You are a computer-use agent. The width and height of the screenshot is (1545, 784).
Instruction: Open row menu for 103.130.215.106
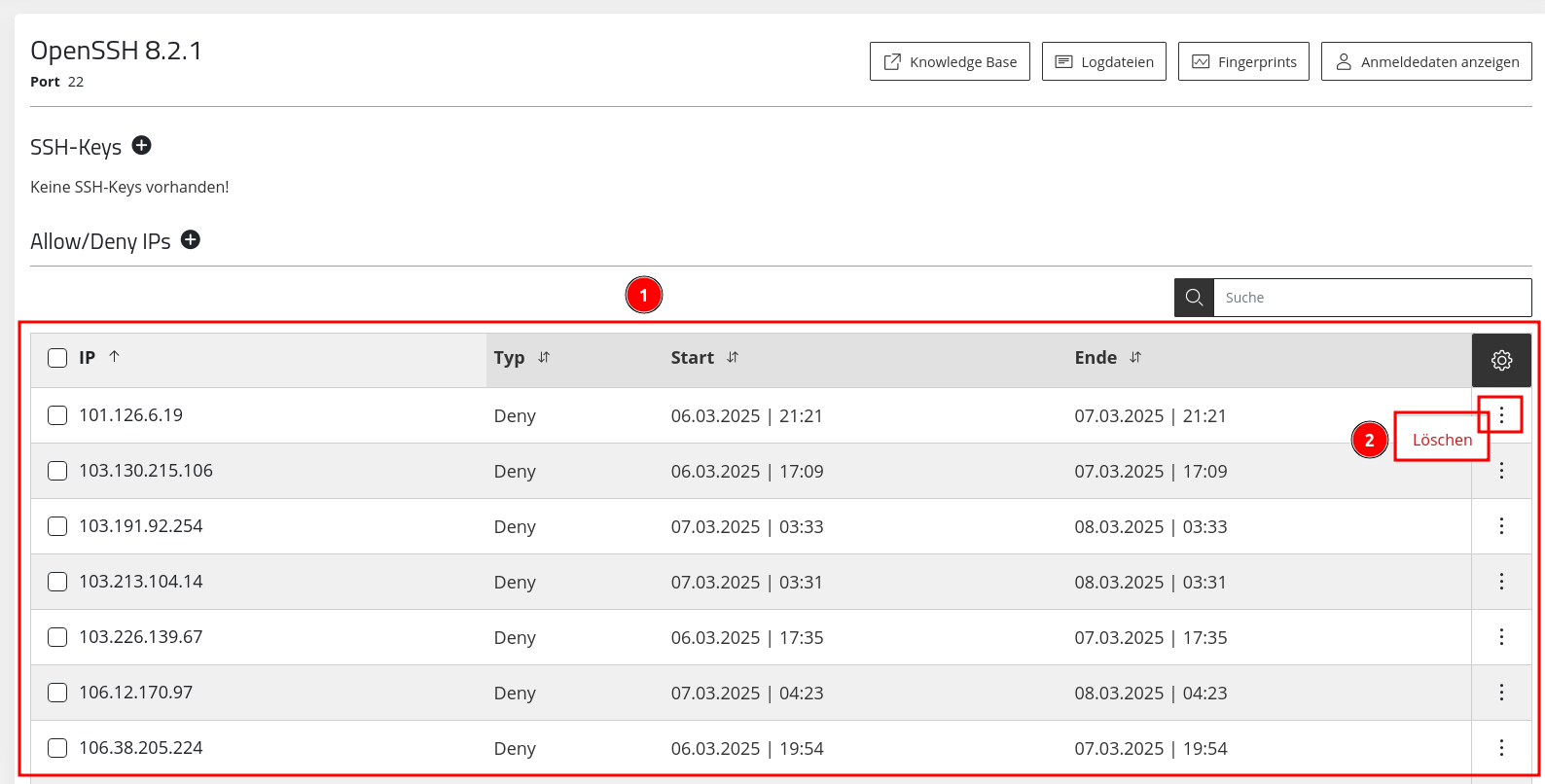tap(1501, 471)
